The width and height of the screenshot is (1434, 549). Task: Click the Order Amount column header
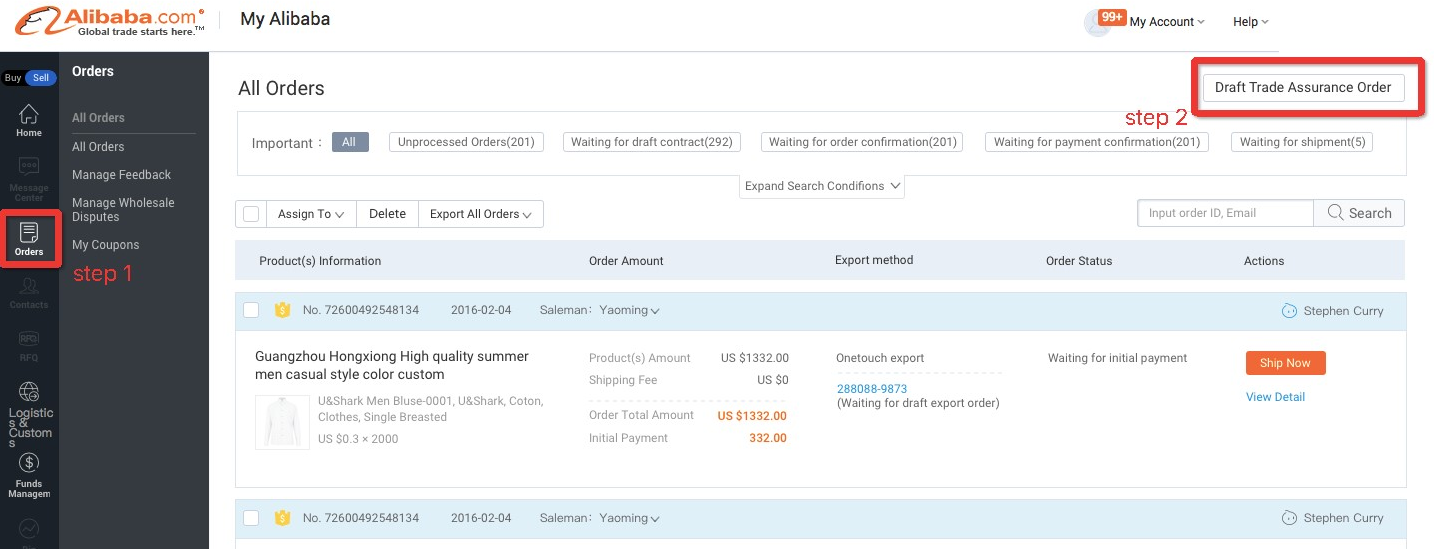coord(626,261)
